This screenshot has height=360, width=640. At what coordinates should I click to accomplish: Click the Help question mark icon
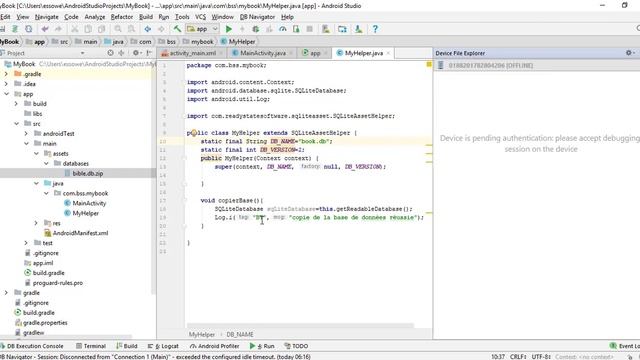coord(375,29)
